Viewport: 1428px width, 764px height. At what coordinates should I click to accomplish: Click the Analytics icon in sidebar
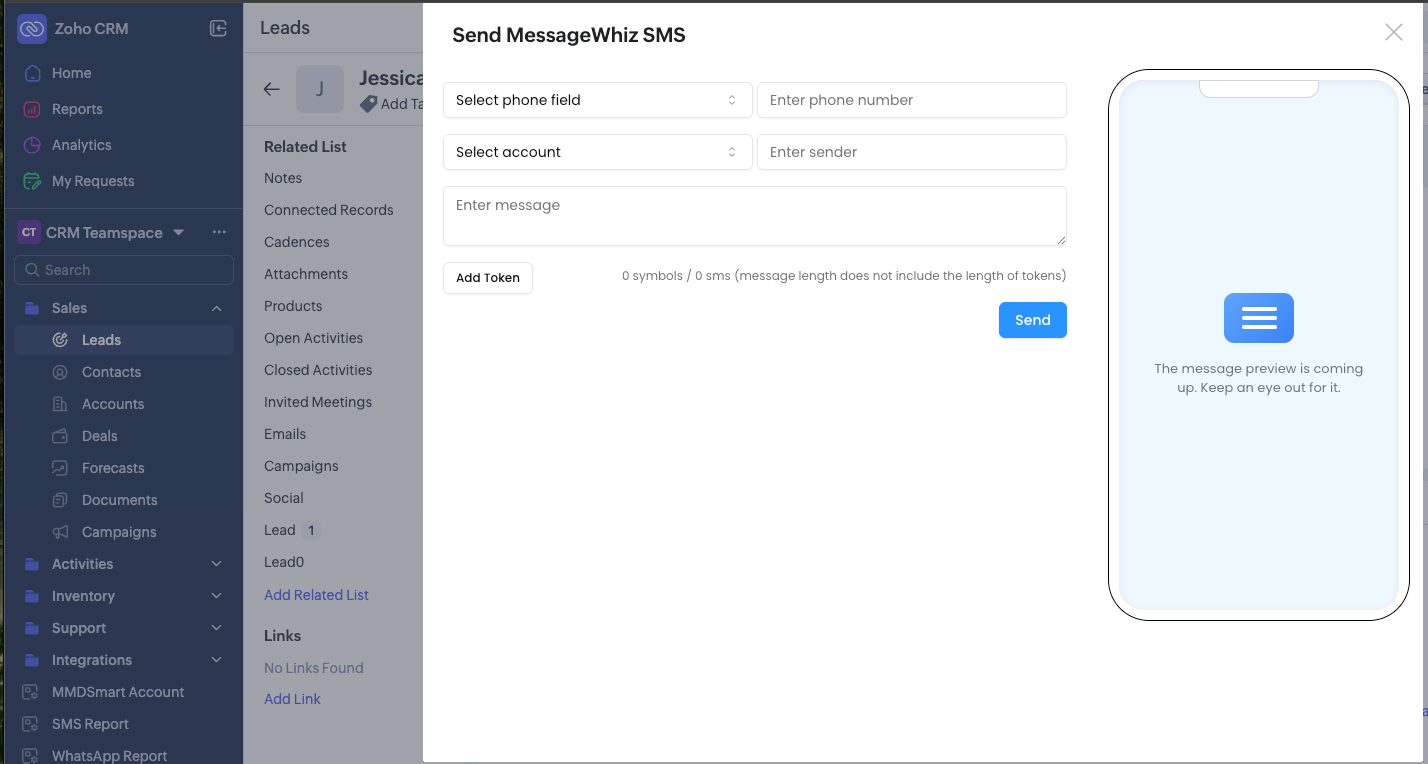pyautogui.click(x=32, y=145)
